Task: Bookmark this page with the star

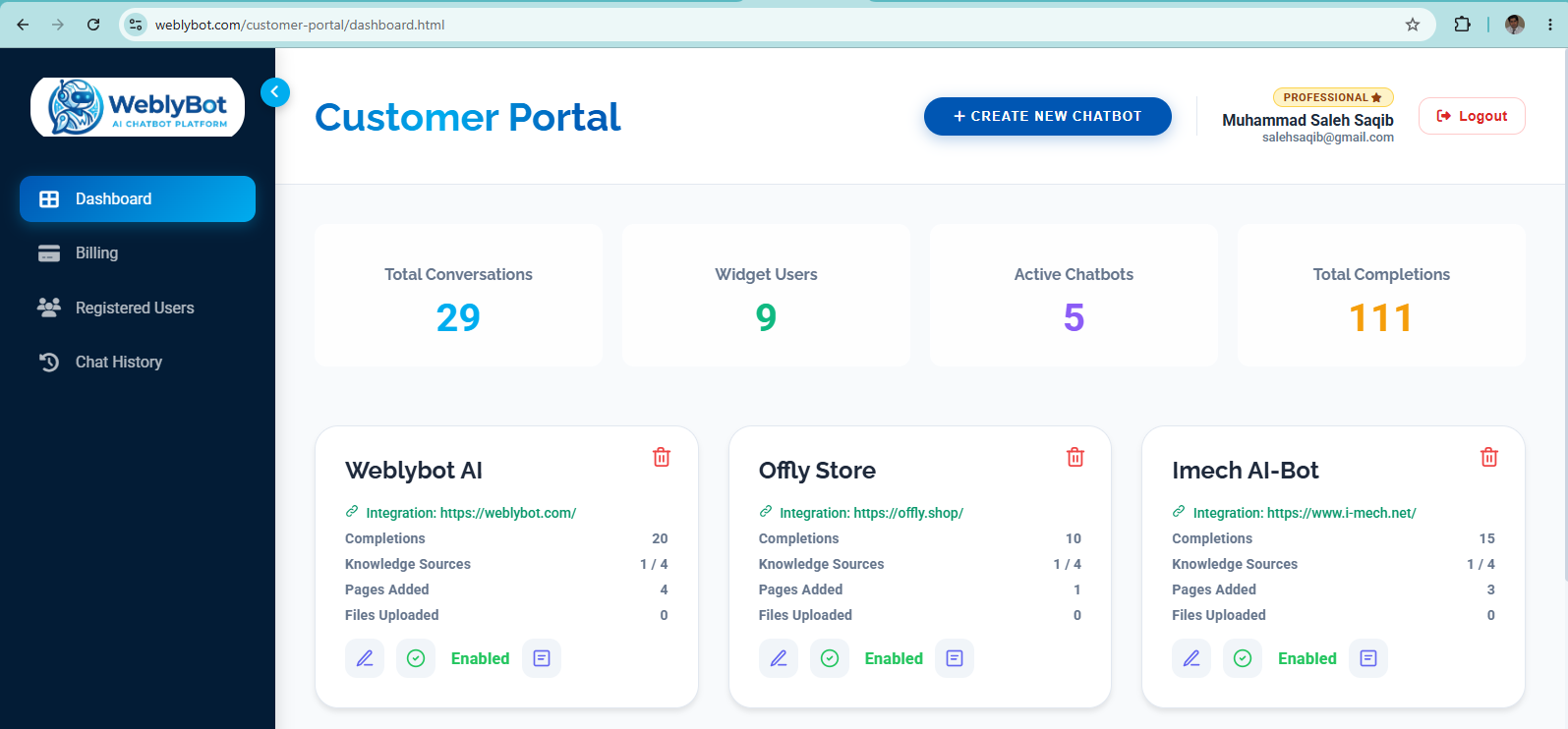Action: (1413, 25)
